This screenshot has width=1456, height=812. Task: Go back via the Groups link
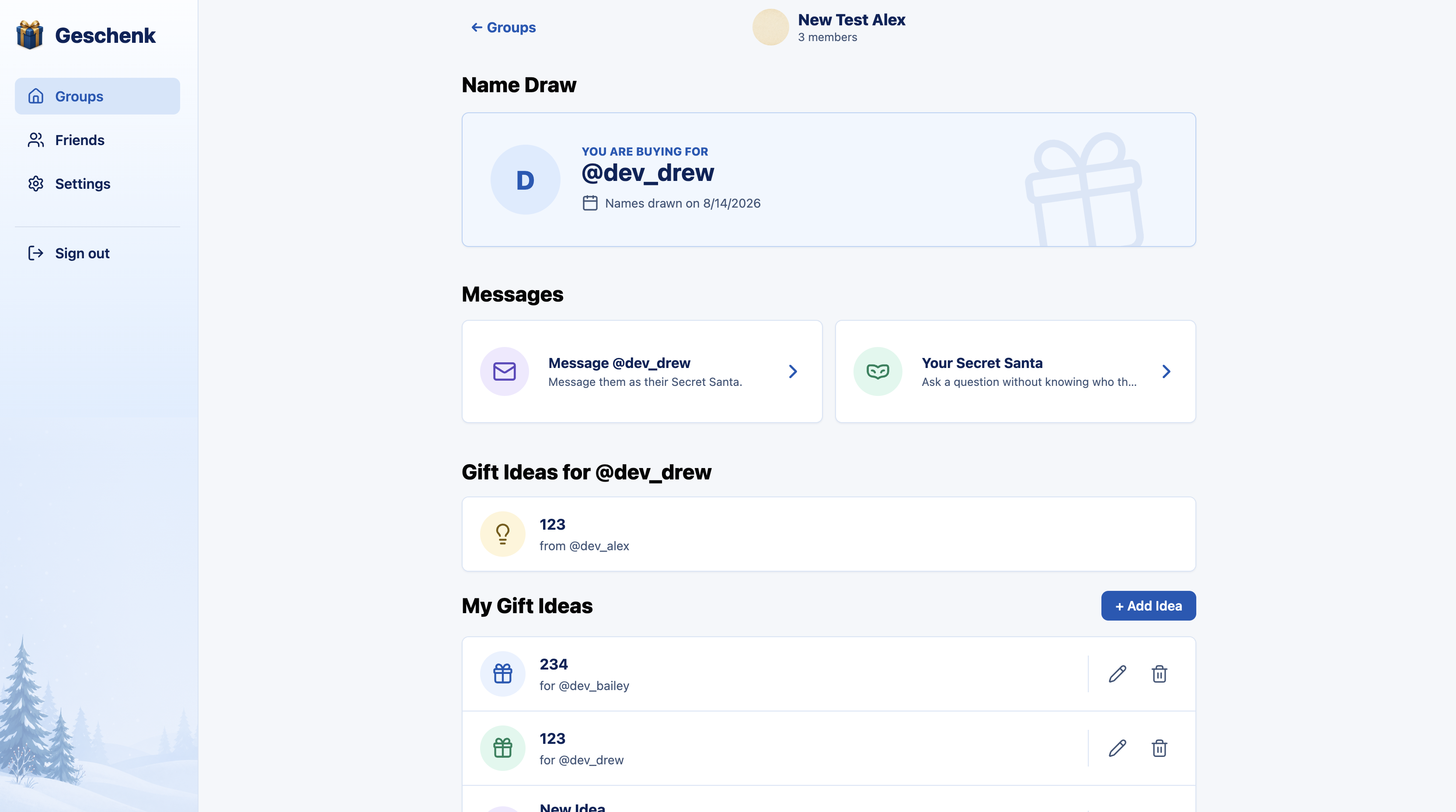pyautogui.click(x=503, y=27)
